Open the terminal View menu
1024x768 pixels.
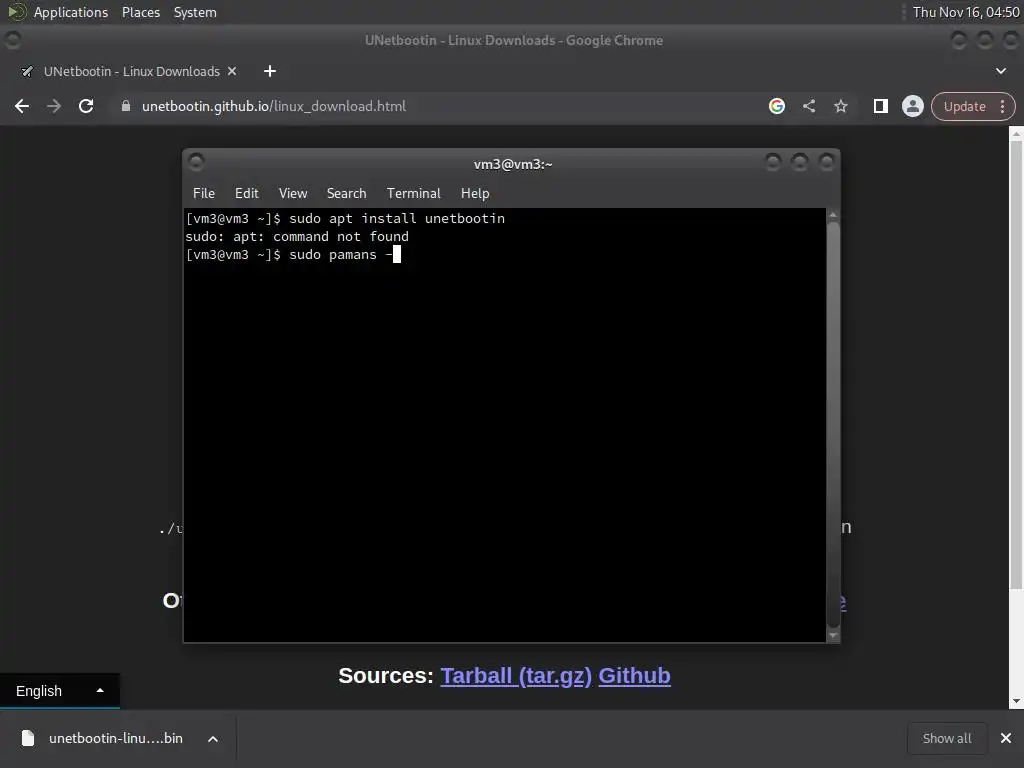pyautogui.click(x=293, y=193)
